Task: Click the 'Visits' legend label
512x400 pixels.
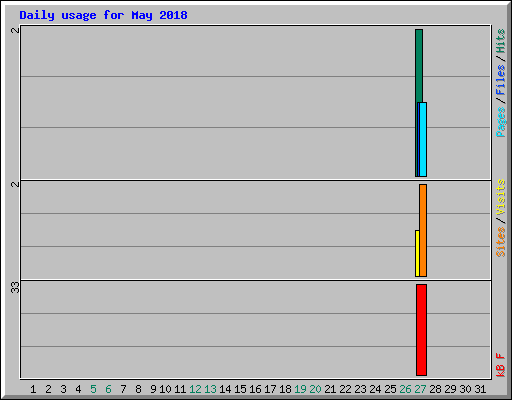Action: pos(501,197)
